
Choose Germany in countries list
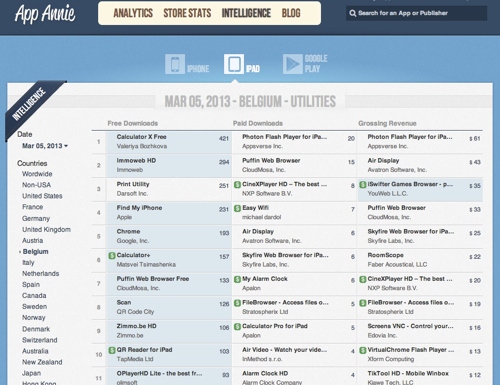36,219
